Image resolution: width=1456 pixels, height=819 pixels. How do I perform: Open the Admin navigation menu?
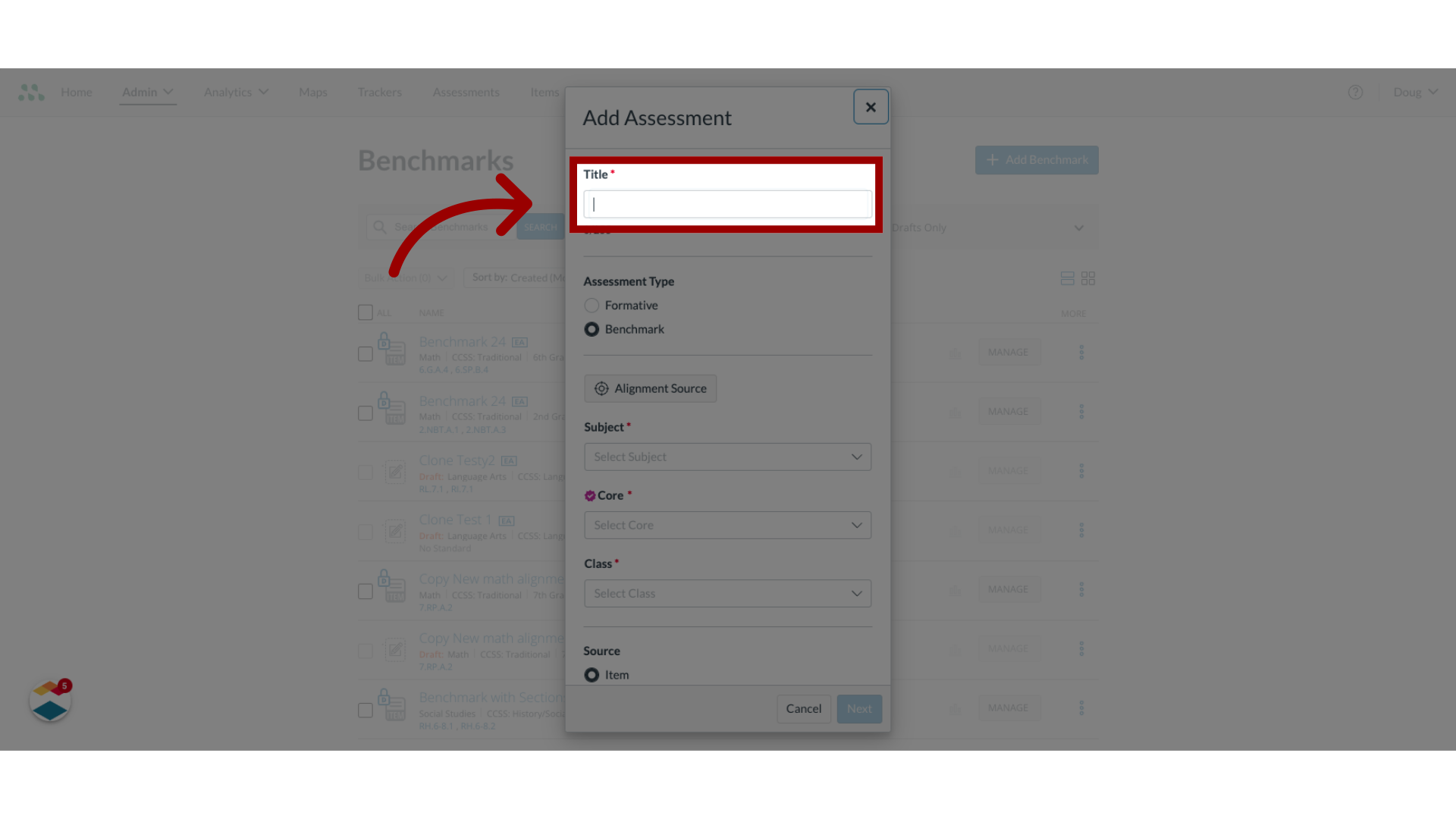pyautogui.click(x=148, y=92)
